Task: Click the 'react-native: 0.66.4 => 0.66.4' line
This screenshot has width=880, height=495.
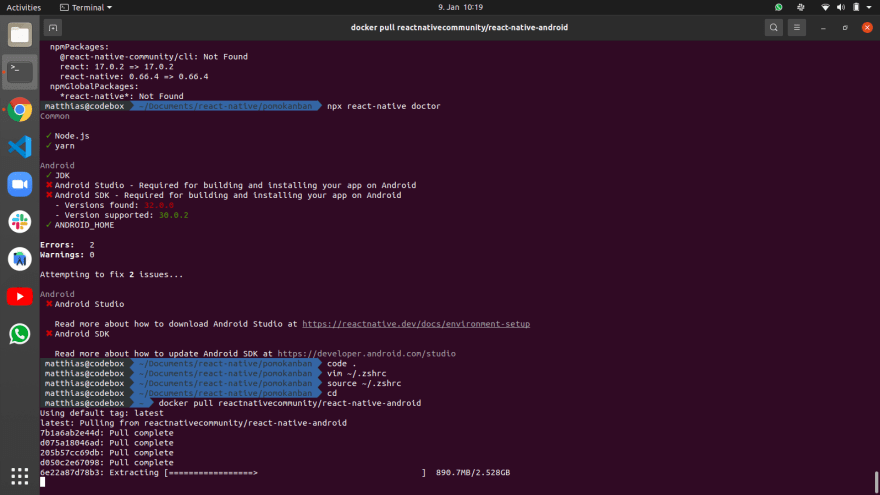Action: tap(134, 76)
